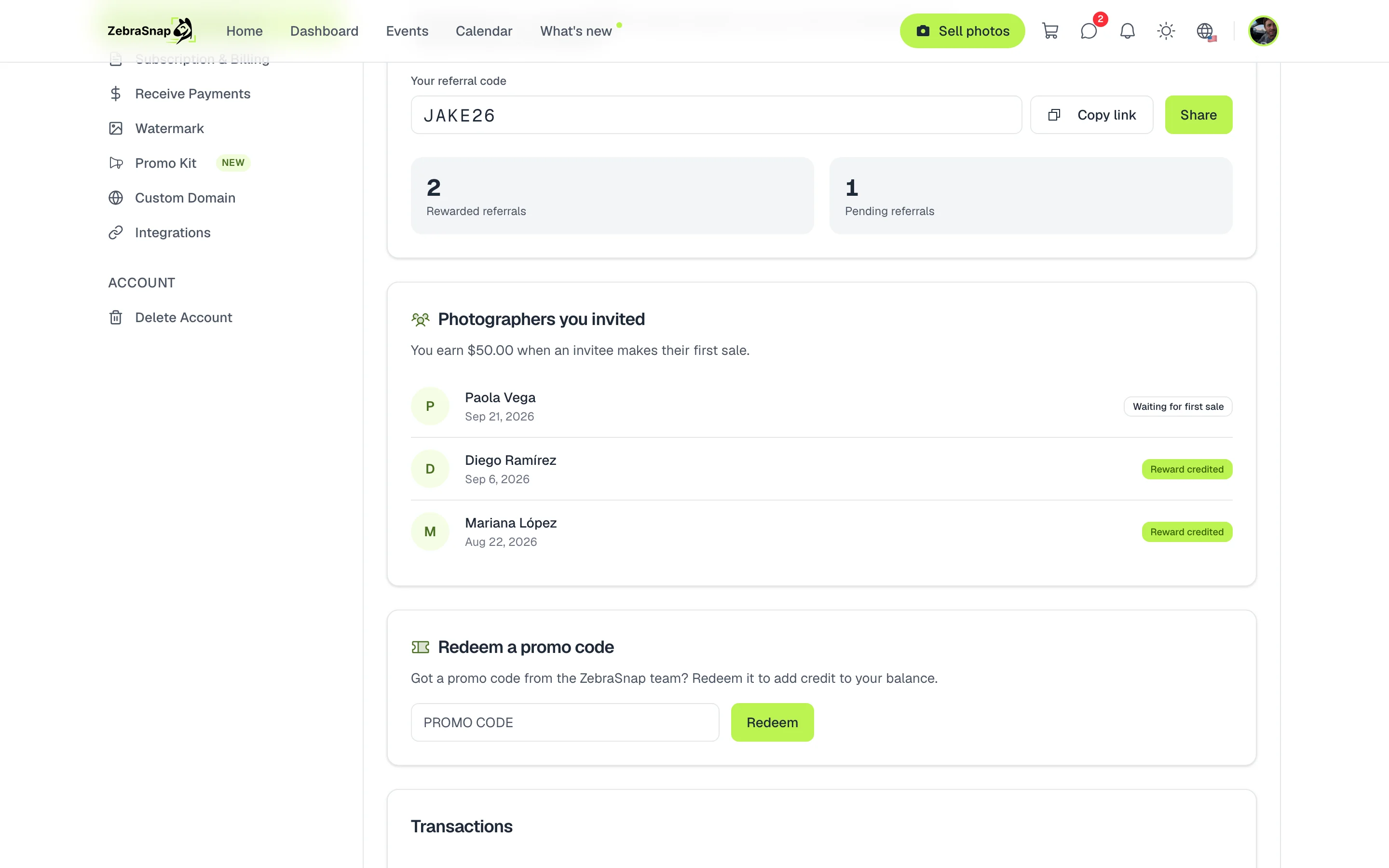Screen dimensions: 1389x868
Task: Click the Delete Account trash icon
Action: coord(115,317)
